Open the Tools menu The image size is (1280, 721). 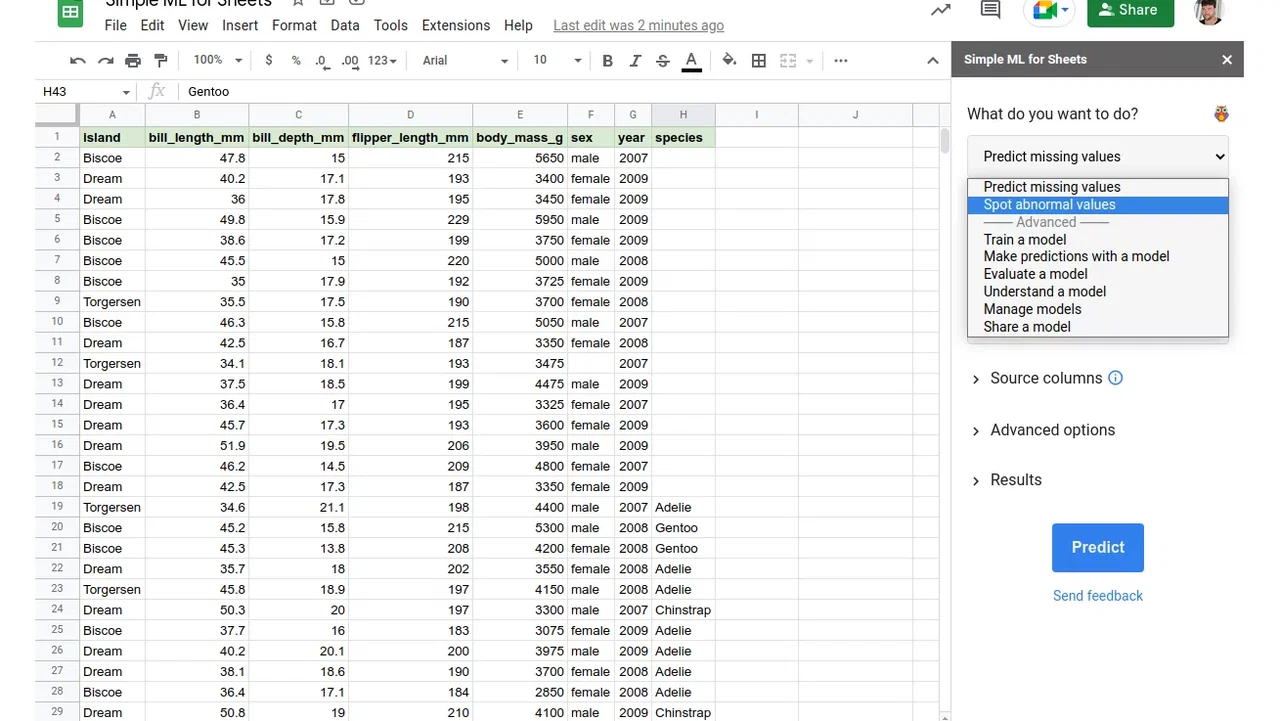pyautogui.click(x=391, y=25)
